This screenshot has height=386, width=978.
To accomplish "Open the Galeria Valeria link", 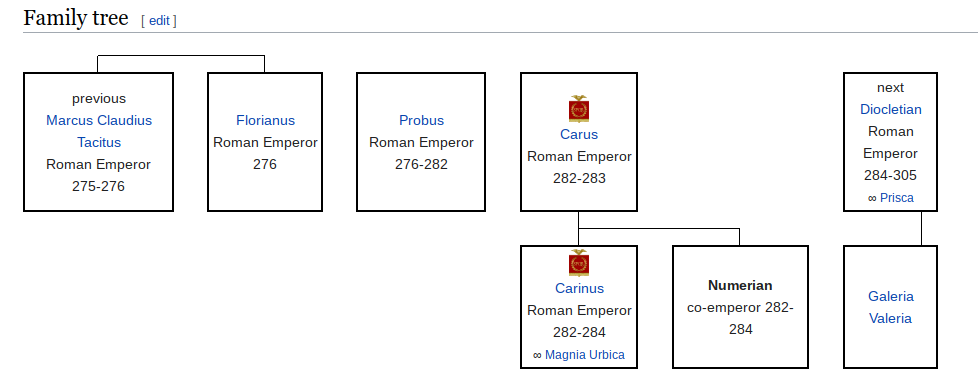I will [x=891, y=307].
